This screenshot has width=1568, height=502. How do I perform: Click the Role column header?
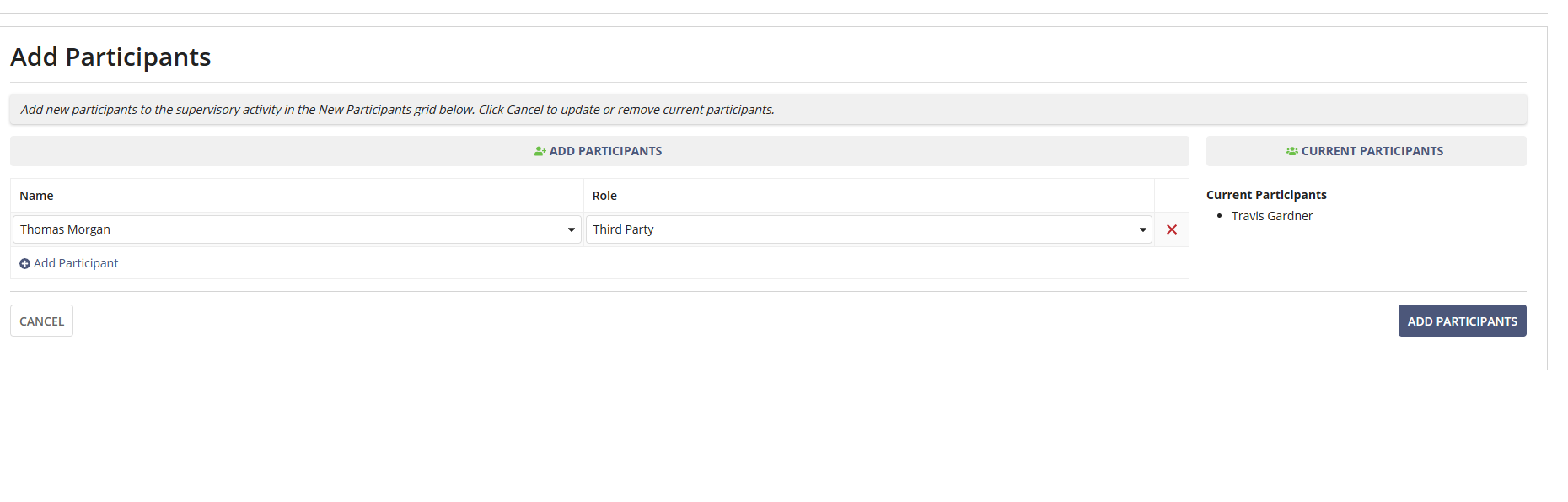(x=604, y=196)
